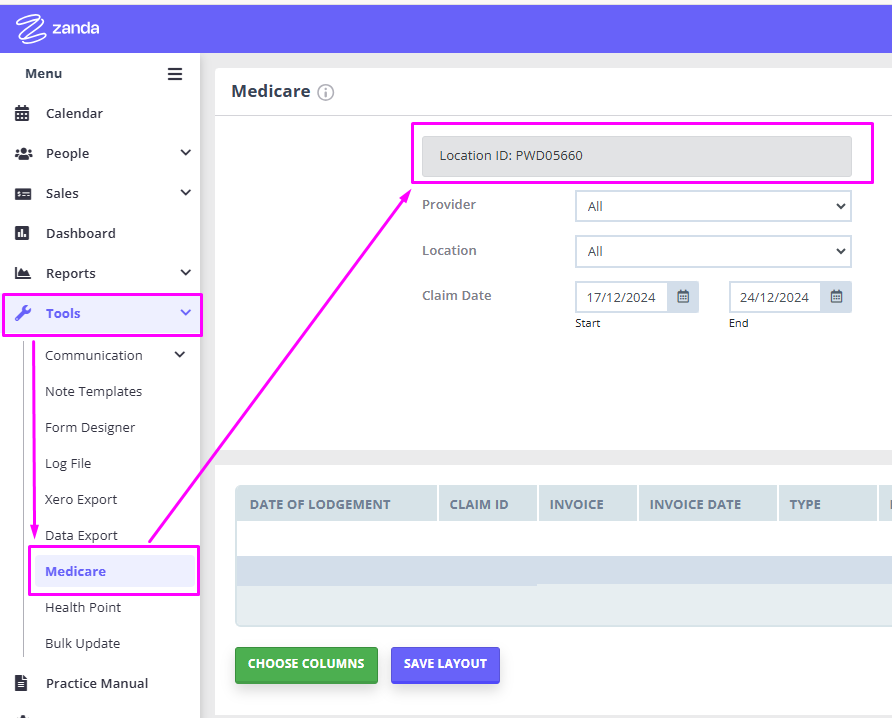Open the Location dropdown
Screen dimensions: 892x718
[712, 252]
